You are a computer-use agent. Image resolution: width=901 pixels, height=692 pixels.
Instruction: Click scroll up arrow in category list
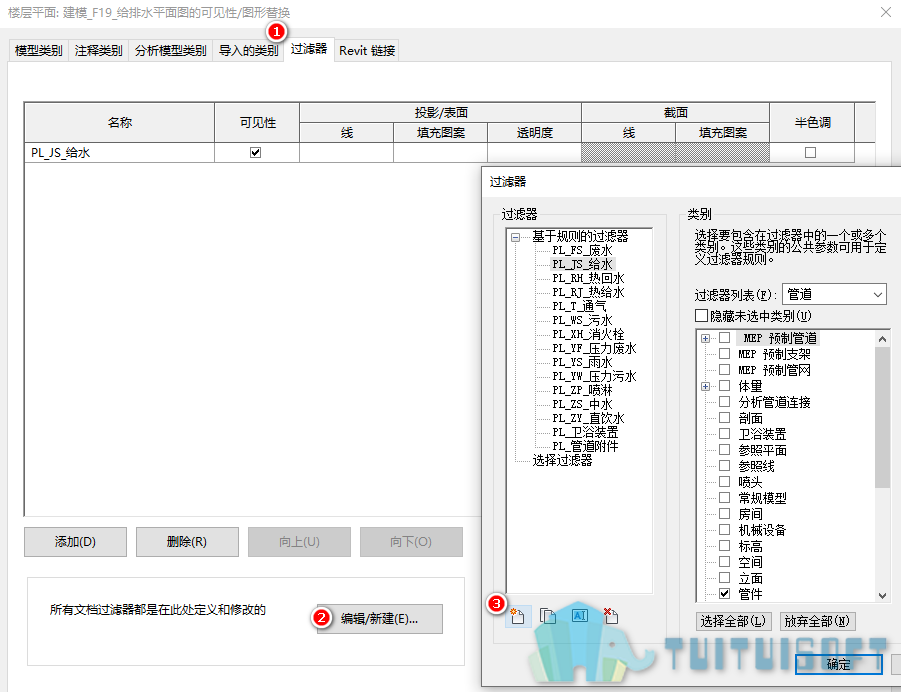[x=883, y=339]
